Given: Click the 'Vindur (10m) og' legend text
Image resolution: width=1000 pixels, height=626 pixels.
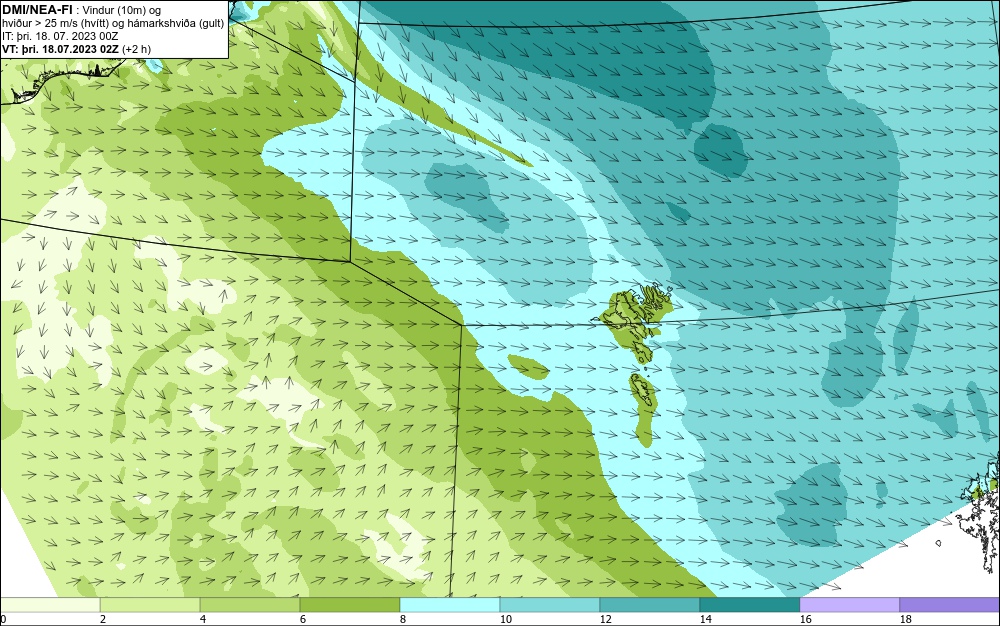Looking at the screenshot, I should coord(122,10).
